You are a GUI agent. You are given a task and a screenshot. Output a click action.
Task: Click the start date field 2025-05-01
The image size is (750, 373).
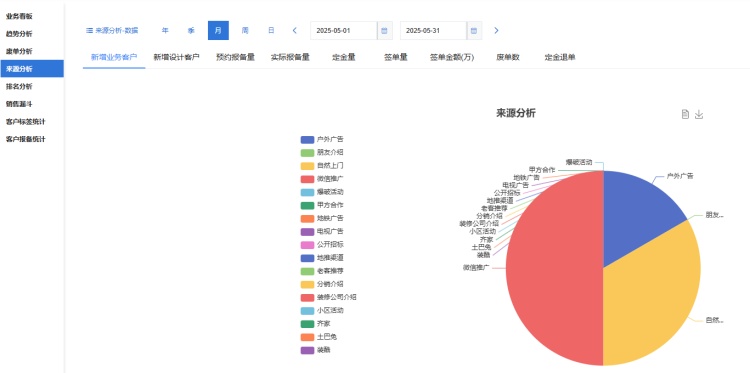(343, 31)
